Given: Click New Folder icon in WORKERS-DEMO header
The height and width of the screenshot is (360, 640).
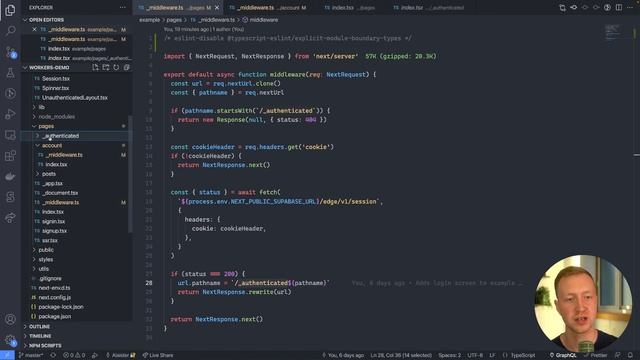Looking at the screenshot, I should (x=106, y=67).
